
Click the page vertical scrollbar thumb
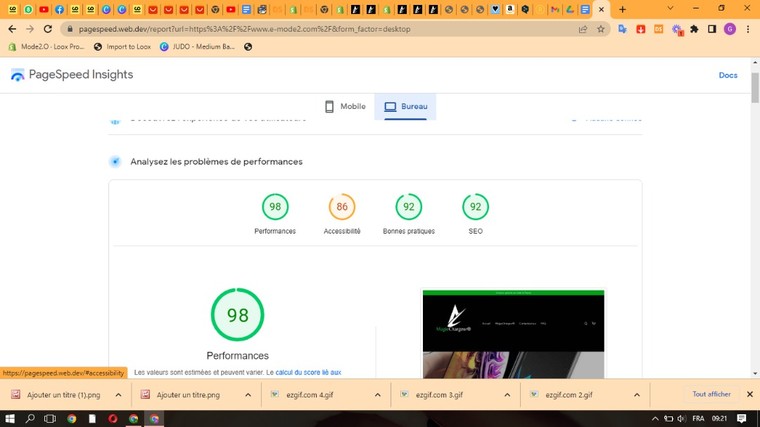tap(755, 88)
